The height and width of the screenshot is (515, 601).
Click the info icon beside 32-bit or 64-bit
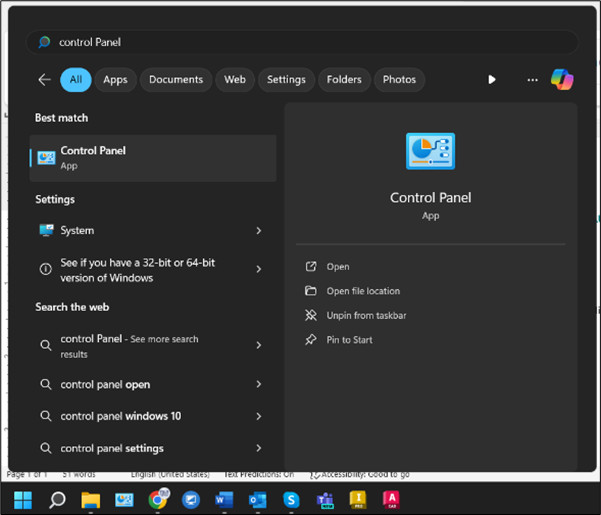(x=46, y=269)
